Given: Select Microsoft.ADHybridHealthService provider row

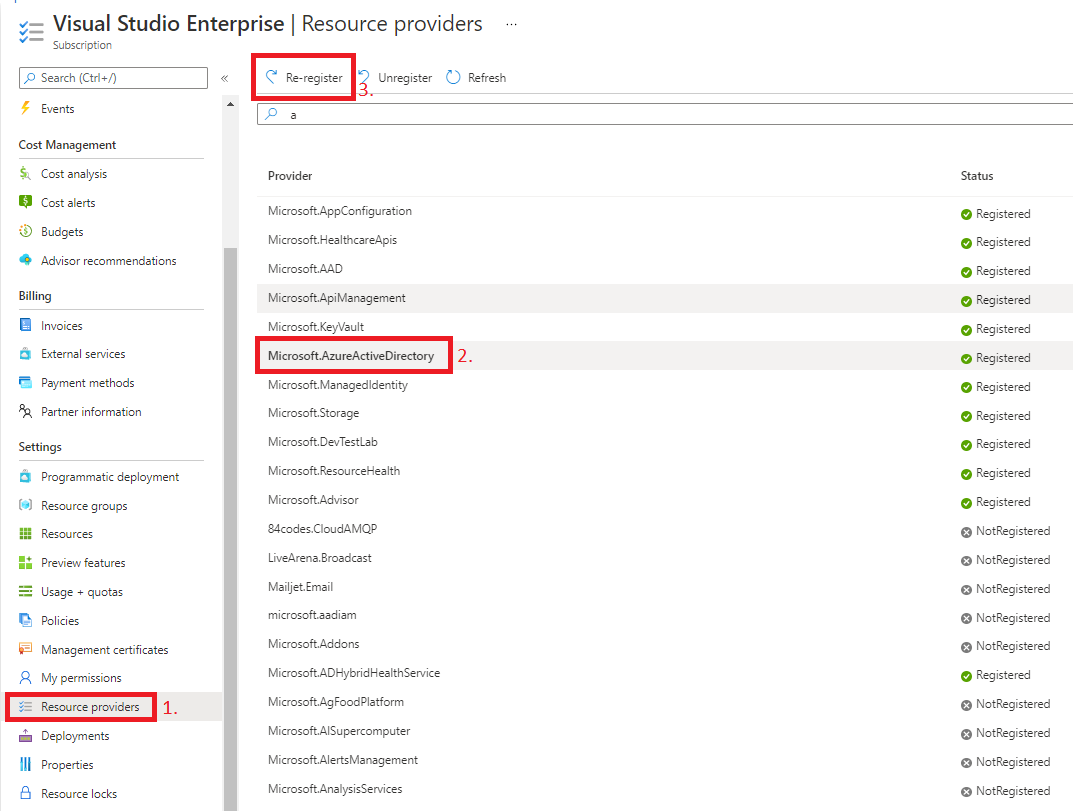Looking at the screenshot, I should click(x=665, y=673).
